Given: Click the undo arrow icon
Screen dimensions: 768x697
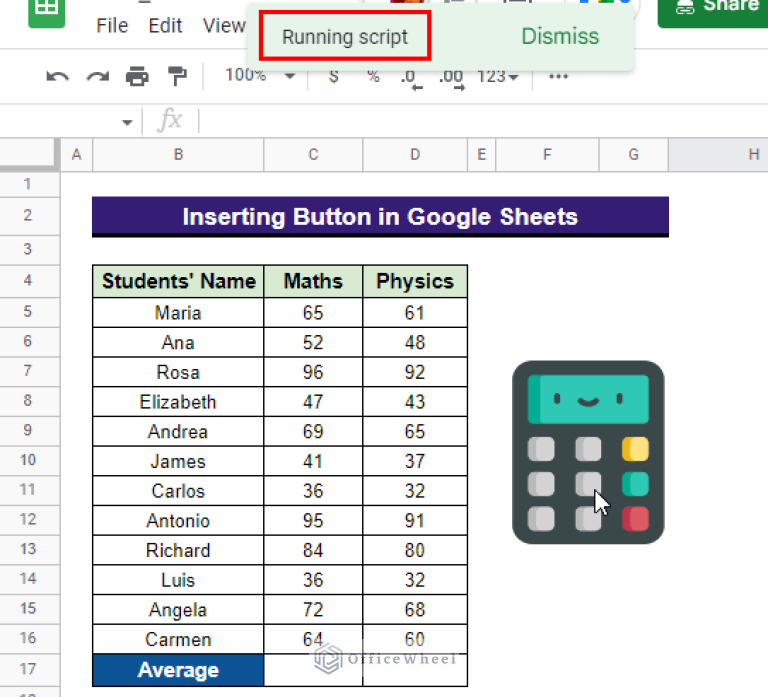Looking at the screenshot, I should coord(58,77).
